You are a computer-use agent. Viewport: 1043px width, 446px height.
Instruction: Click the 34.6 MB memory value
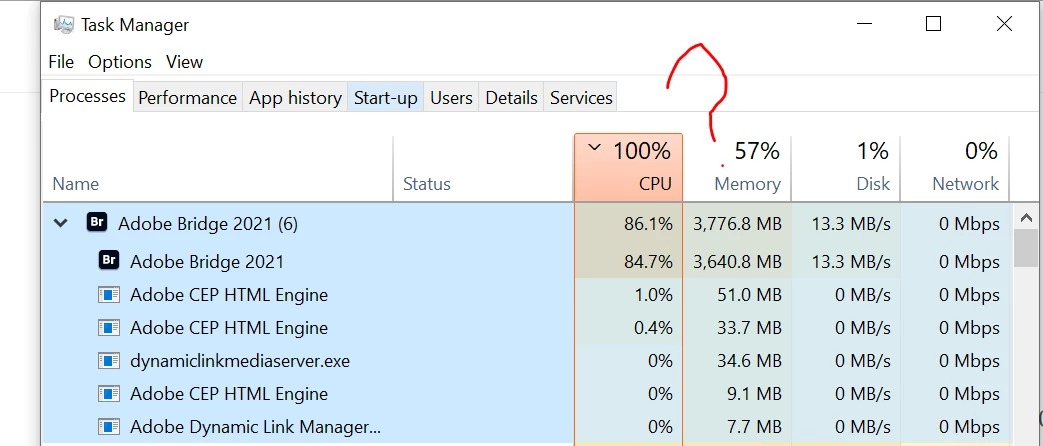(x=748, y=361)
